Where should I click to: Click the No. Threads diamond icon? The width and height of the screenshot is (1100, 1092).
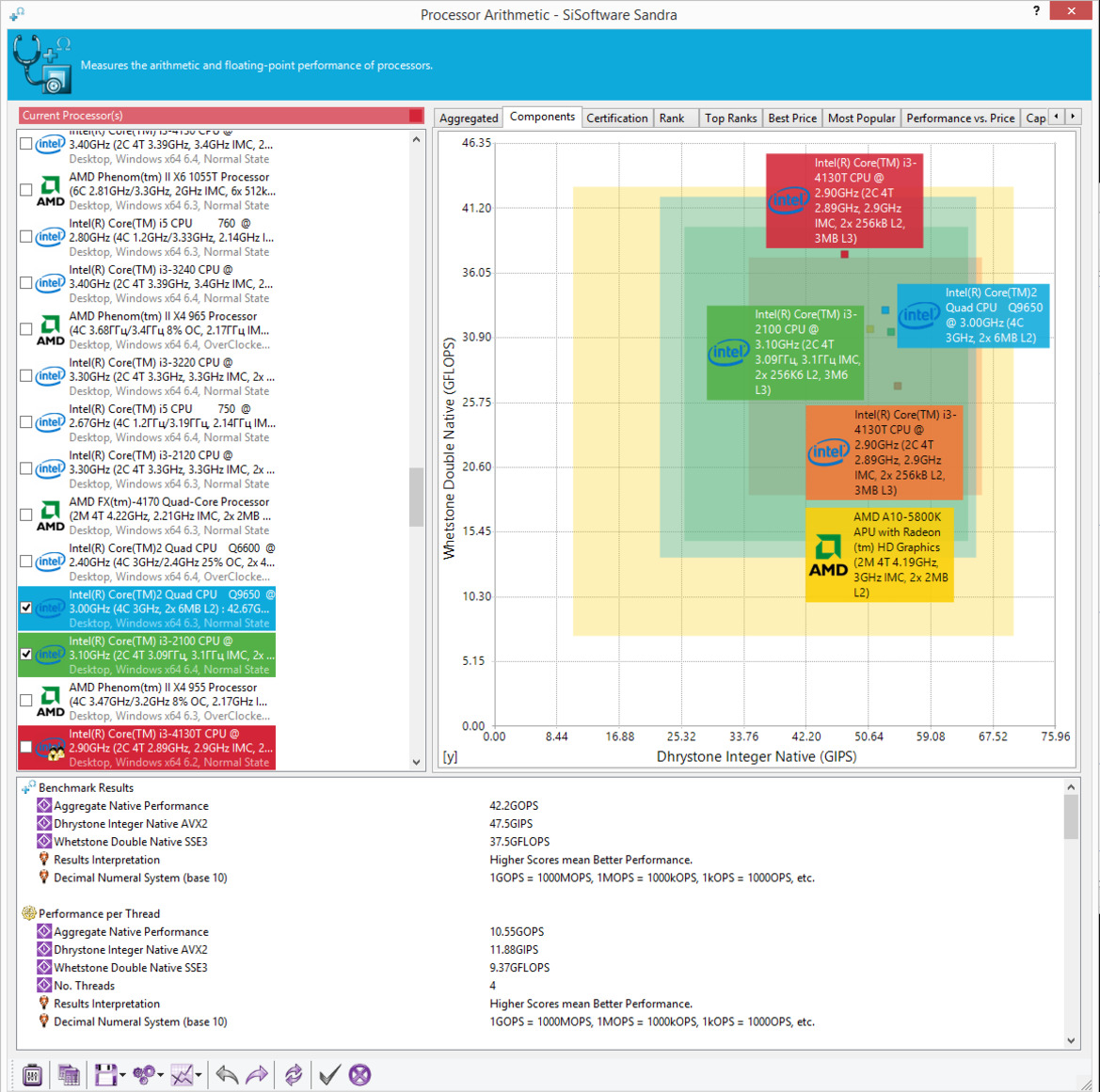43,985
